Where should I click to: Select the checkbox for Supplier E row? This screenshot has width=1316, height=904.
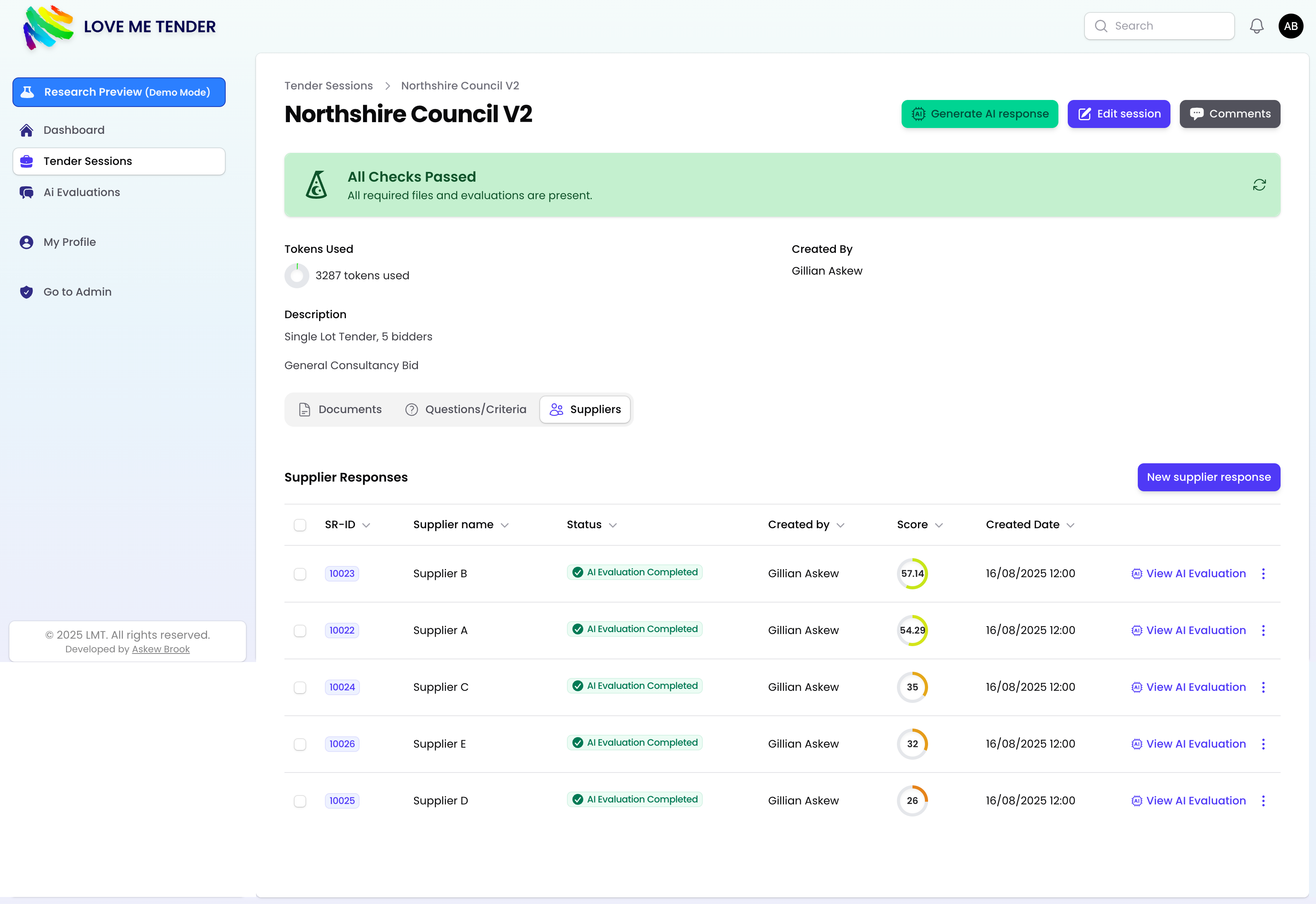(300, 744)
